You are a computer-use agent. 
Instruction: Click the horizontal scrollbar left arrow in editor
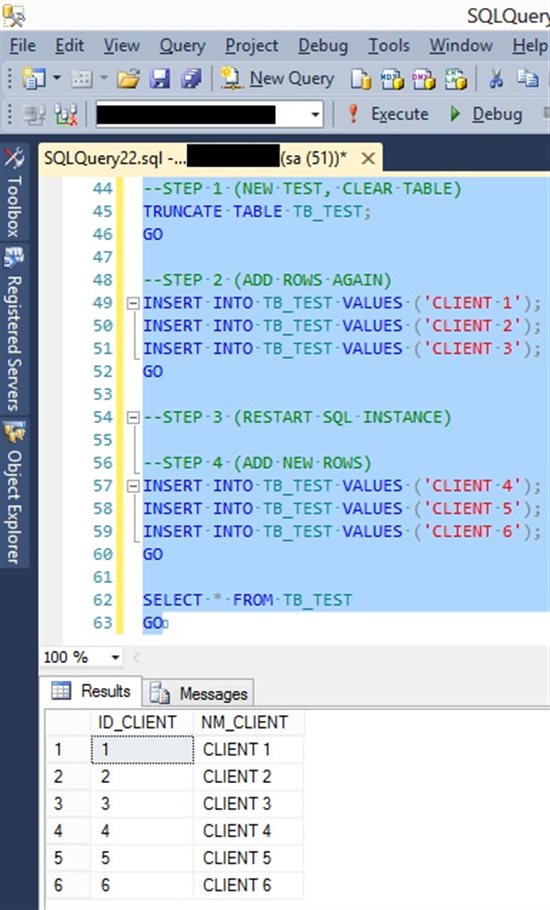coord(137,658)
